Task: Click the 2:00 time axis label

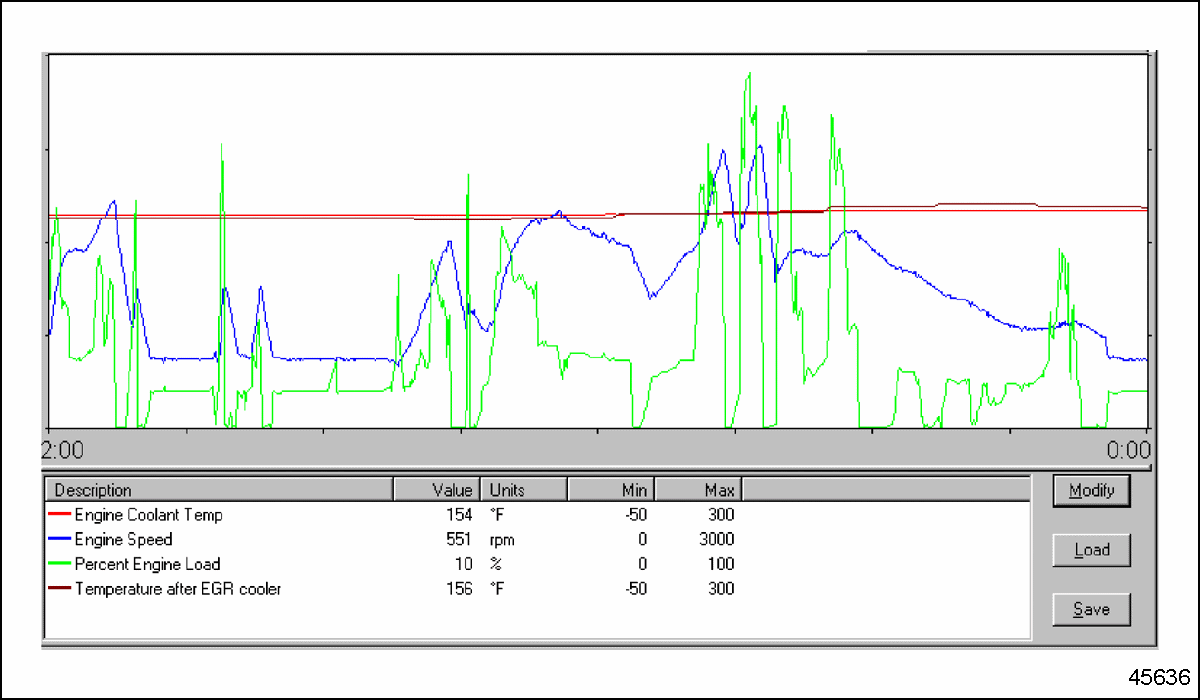Action: [x=62, y=450]
